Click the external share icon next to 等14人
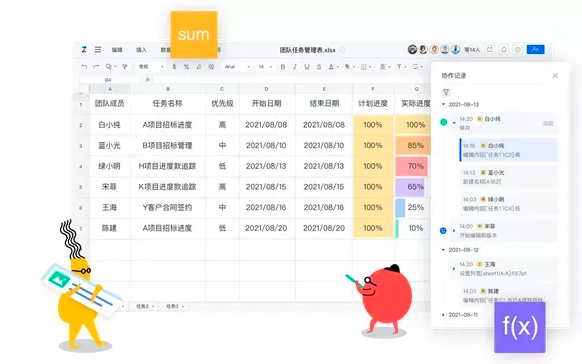This screenshot has width=582, height=364. point(490,49)
